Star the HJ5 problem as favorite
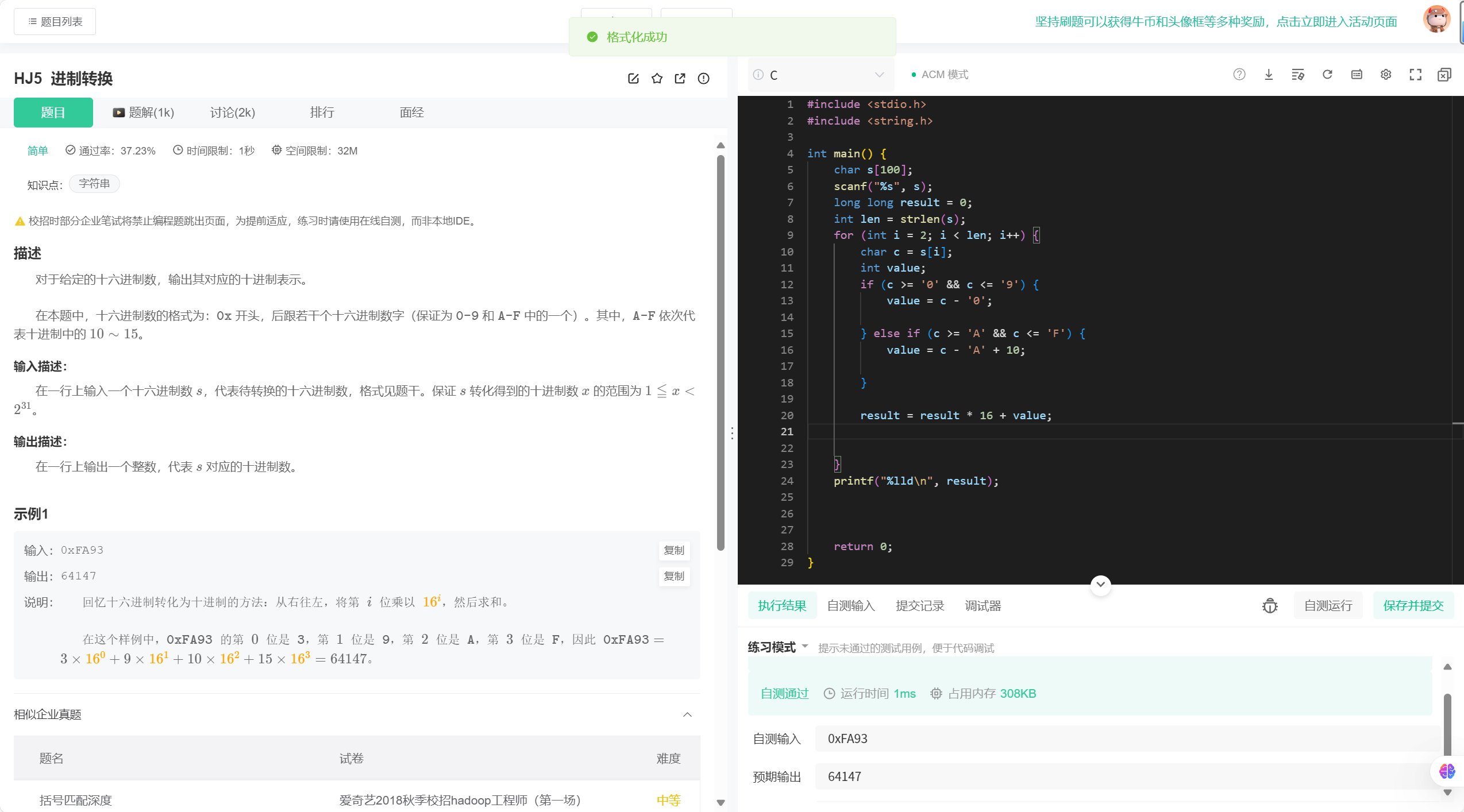Viewport: 1464px width, 812px height. click(657, 79)
